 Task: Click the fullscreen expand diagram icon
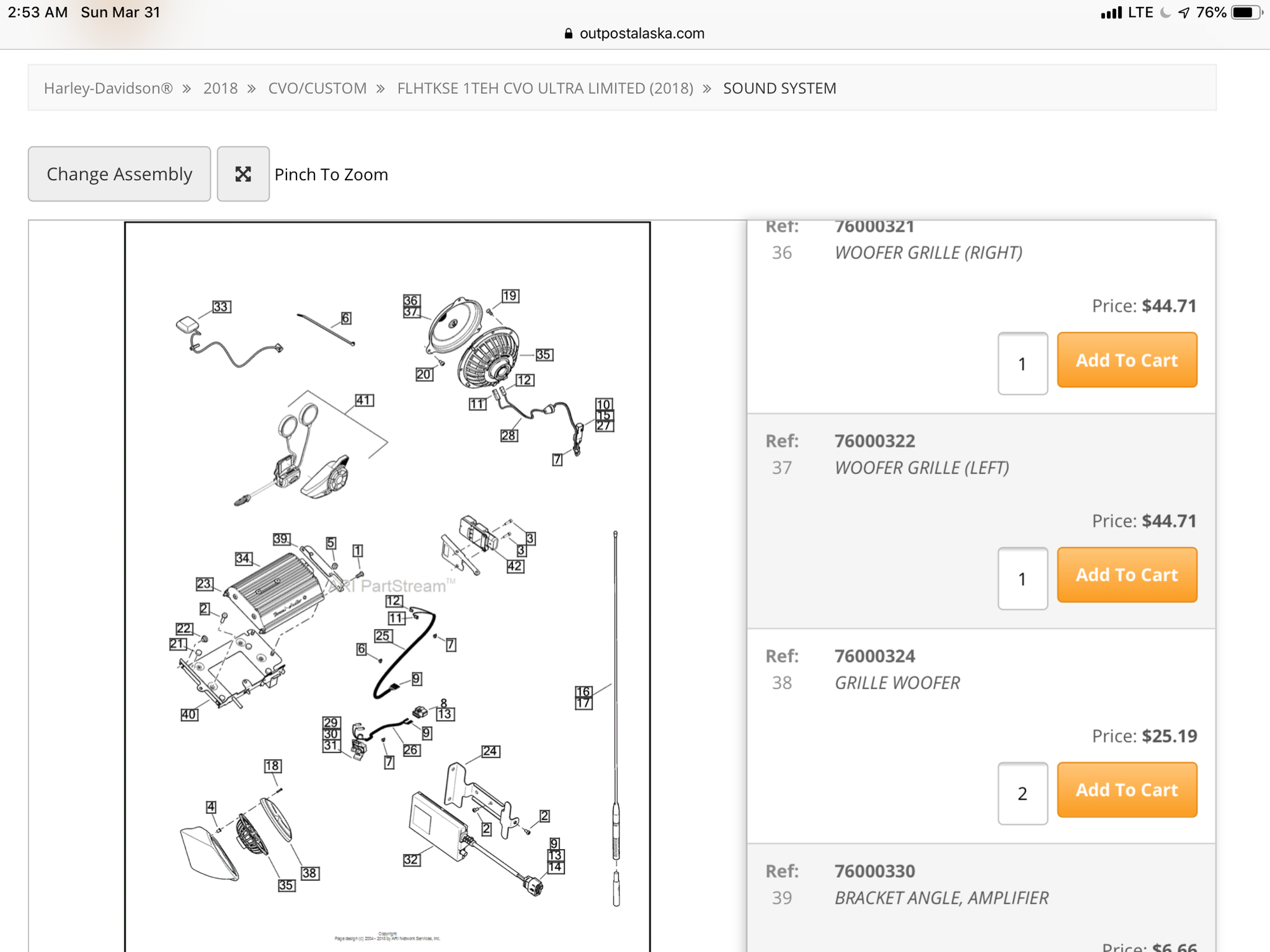pos(243,174)
